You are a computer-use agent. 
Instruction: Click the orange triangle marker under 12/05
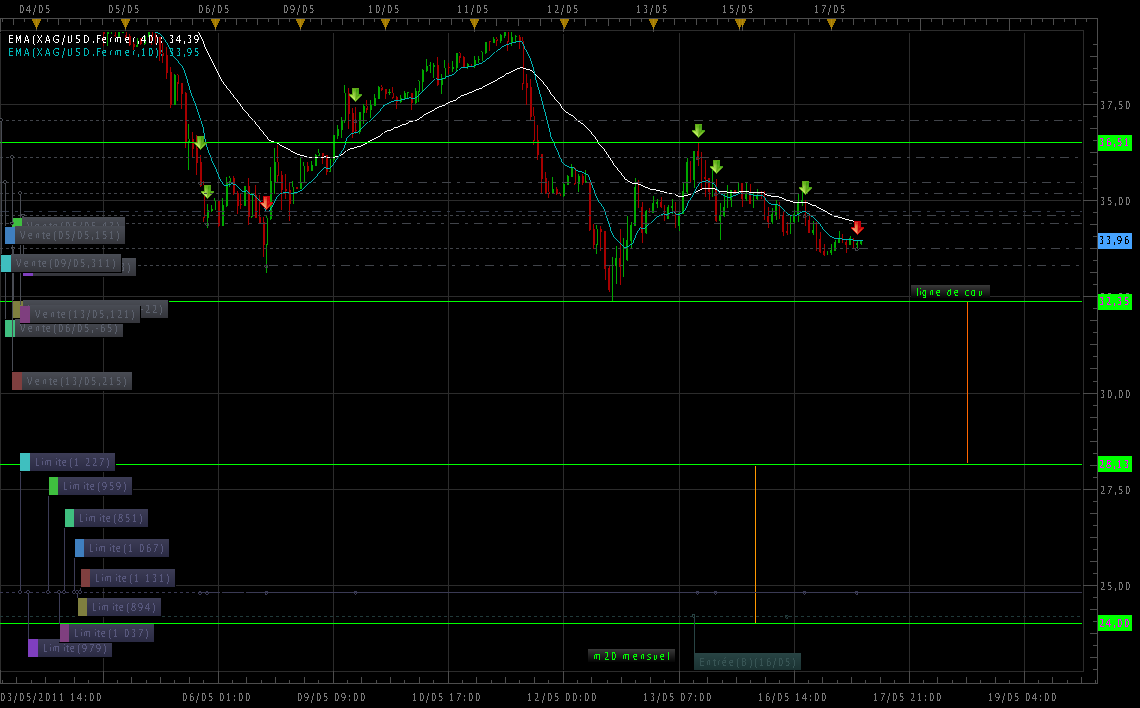564,23
